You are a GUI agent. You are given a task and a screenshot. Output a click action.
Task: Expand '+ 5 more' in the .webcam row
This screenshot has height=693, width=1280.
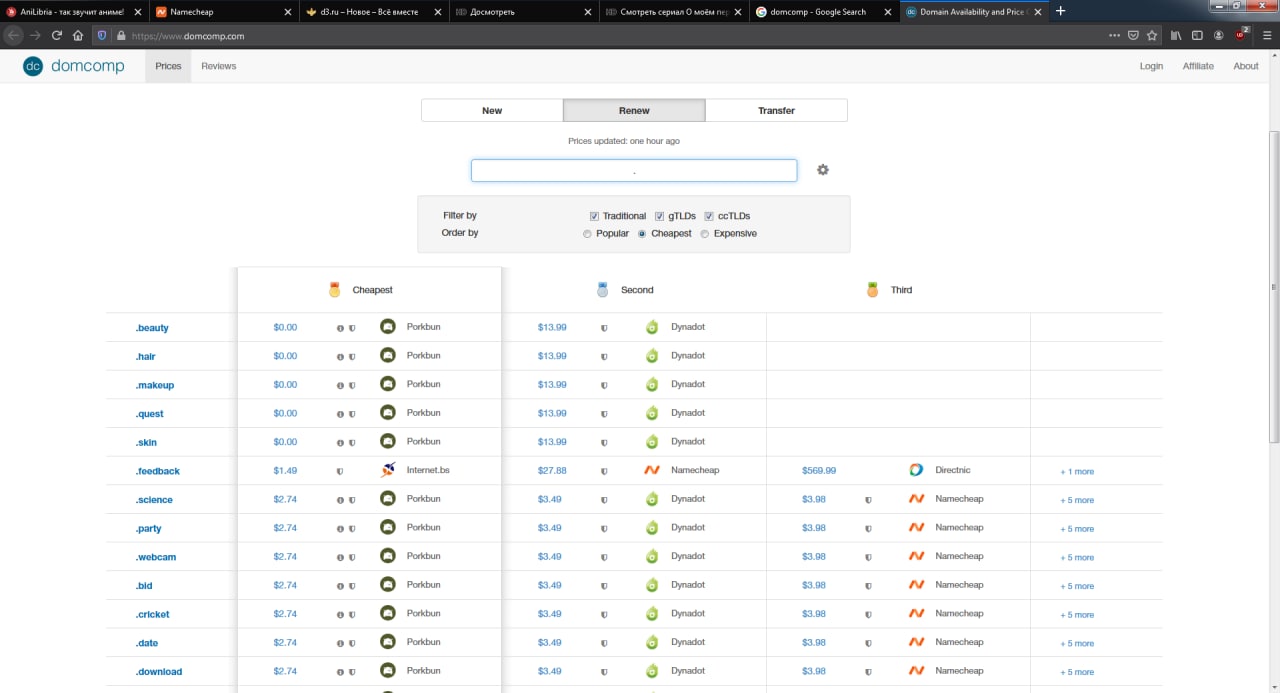1077,558
